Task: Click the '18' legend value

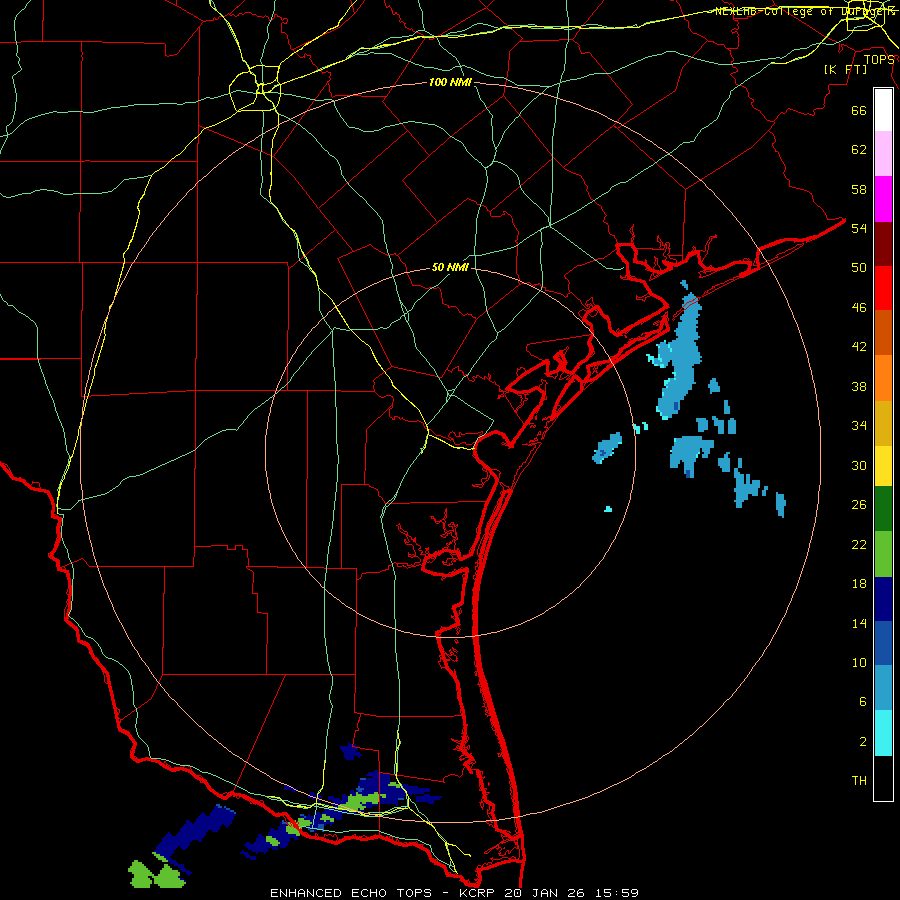Action: pos(859,584)
